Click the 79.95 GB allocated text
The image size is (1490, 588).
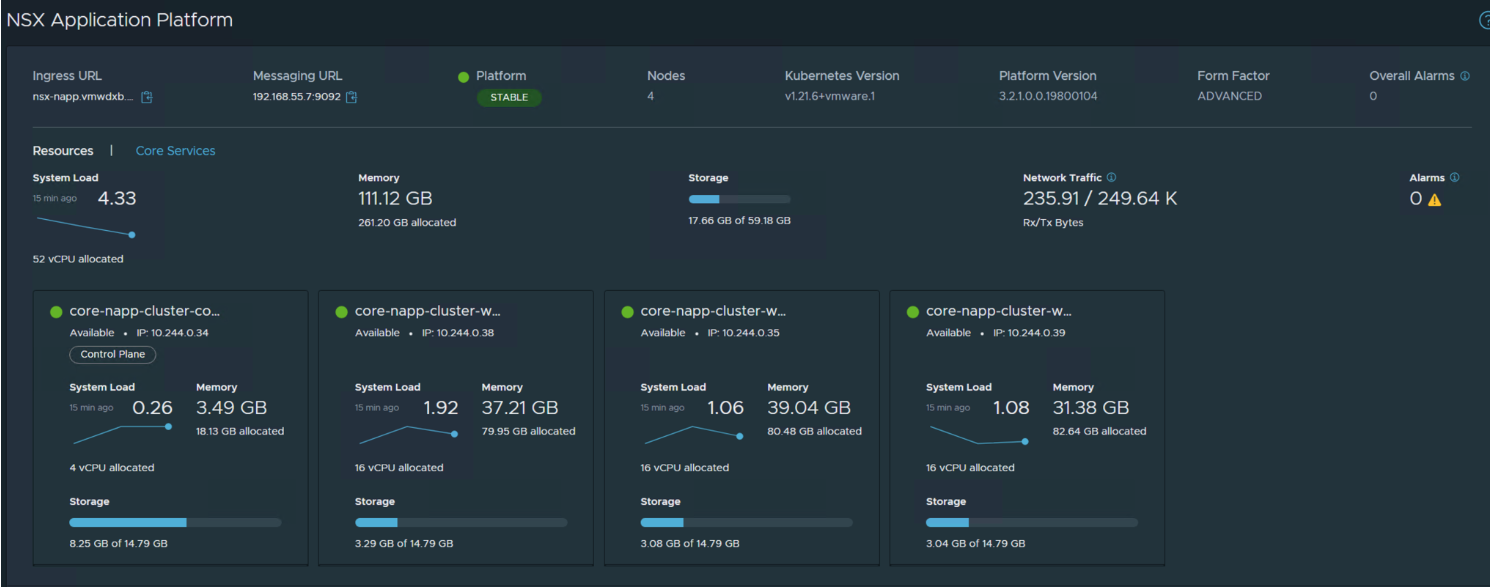tap(528, 432)
